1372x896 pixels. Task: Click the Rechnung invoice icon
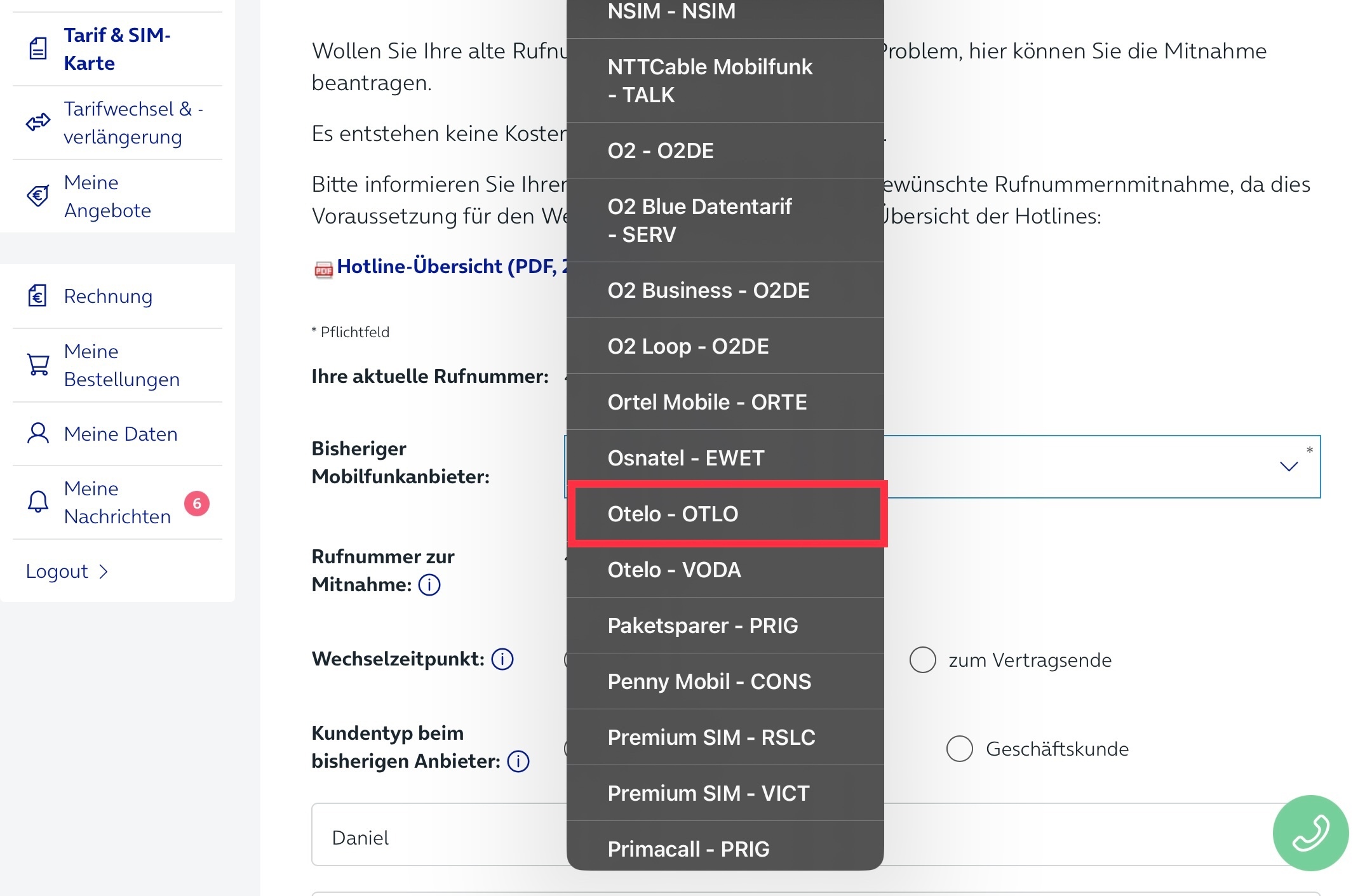coord(37,296)
